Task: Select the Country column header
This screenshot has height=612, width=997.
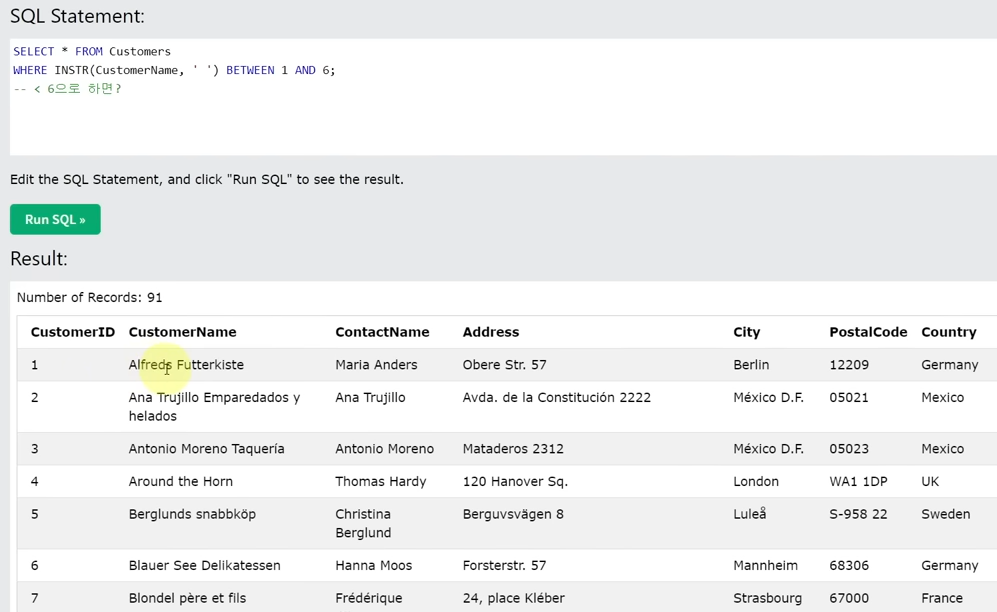Action: [949, 332]
